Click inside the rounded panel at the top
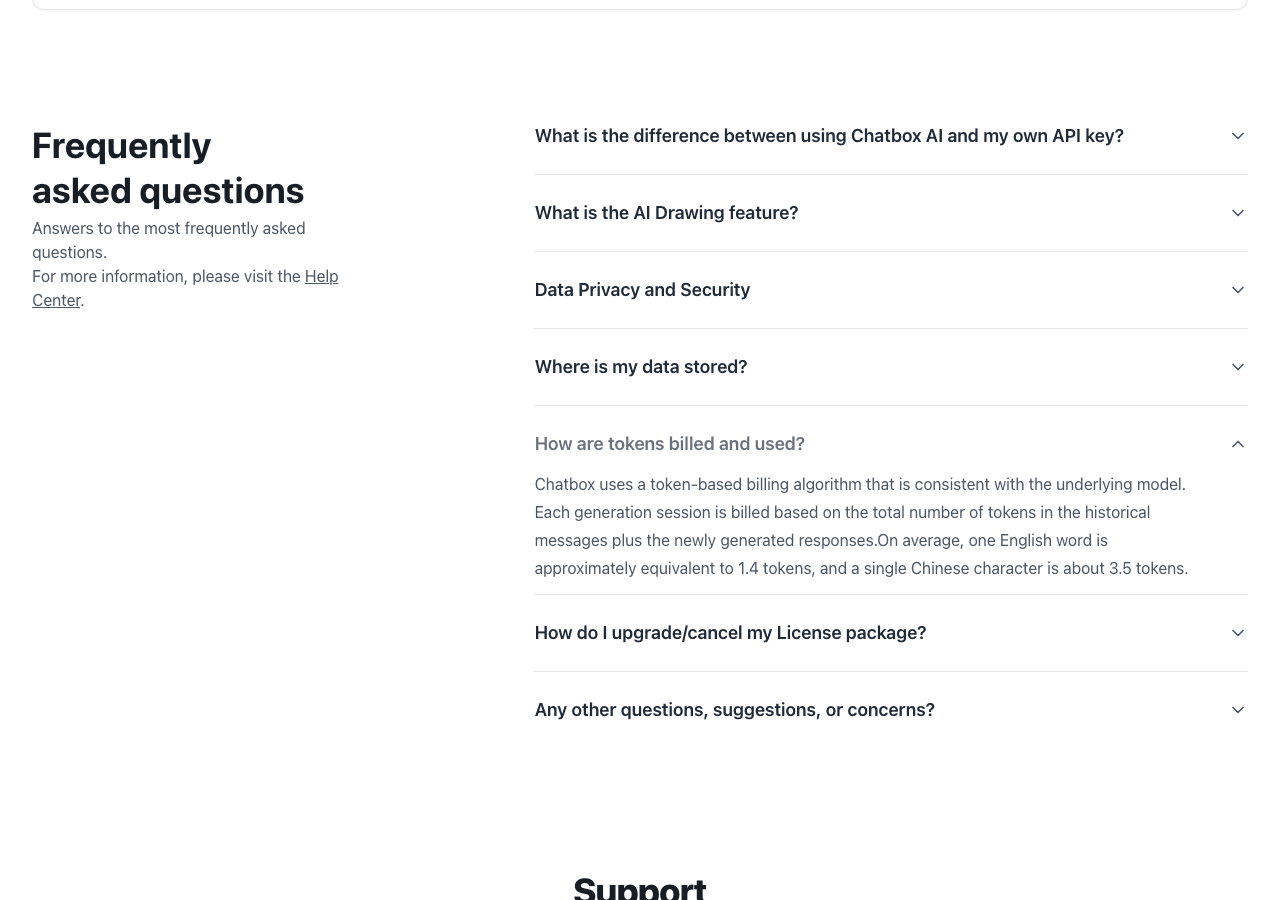This screenshot has width=1280, height=900. click(x=640, y=3)
